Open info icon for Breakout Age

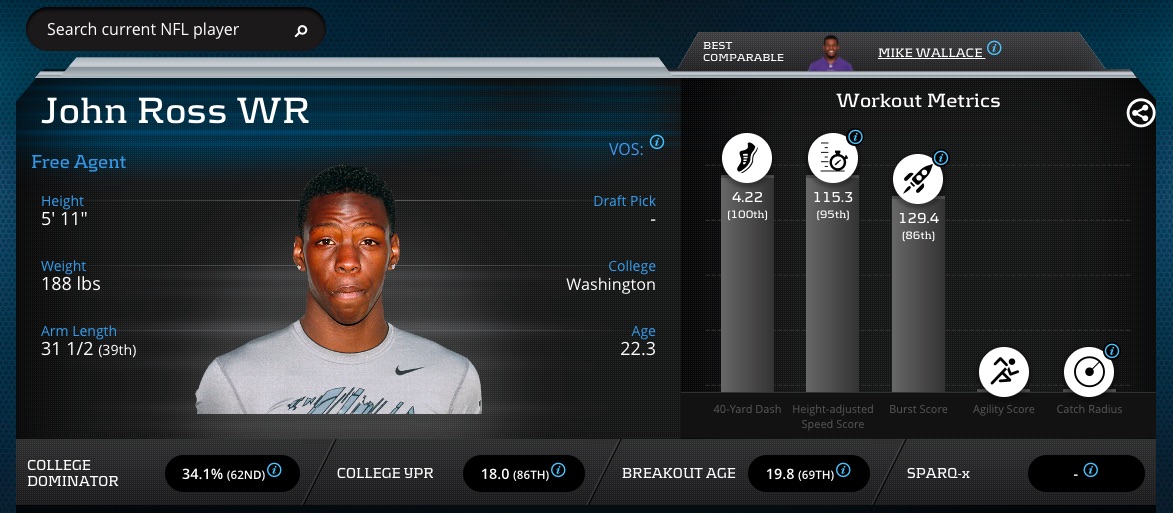(843, 470)
